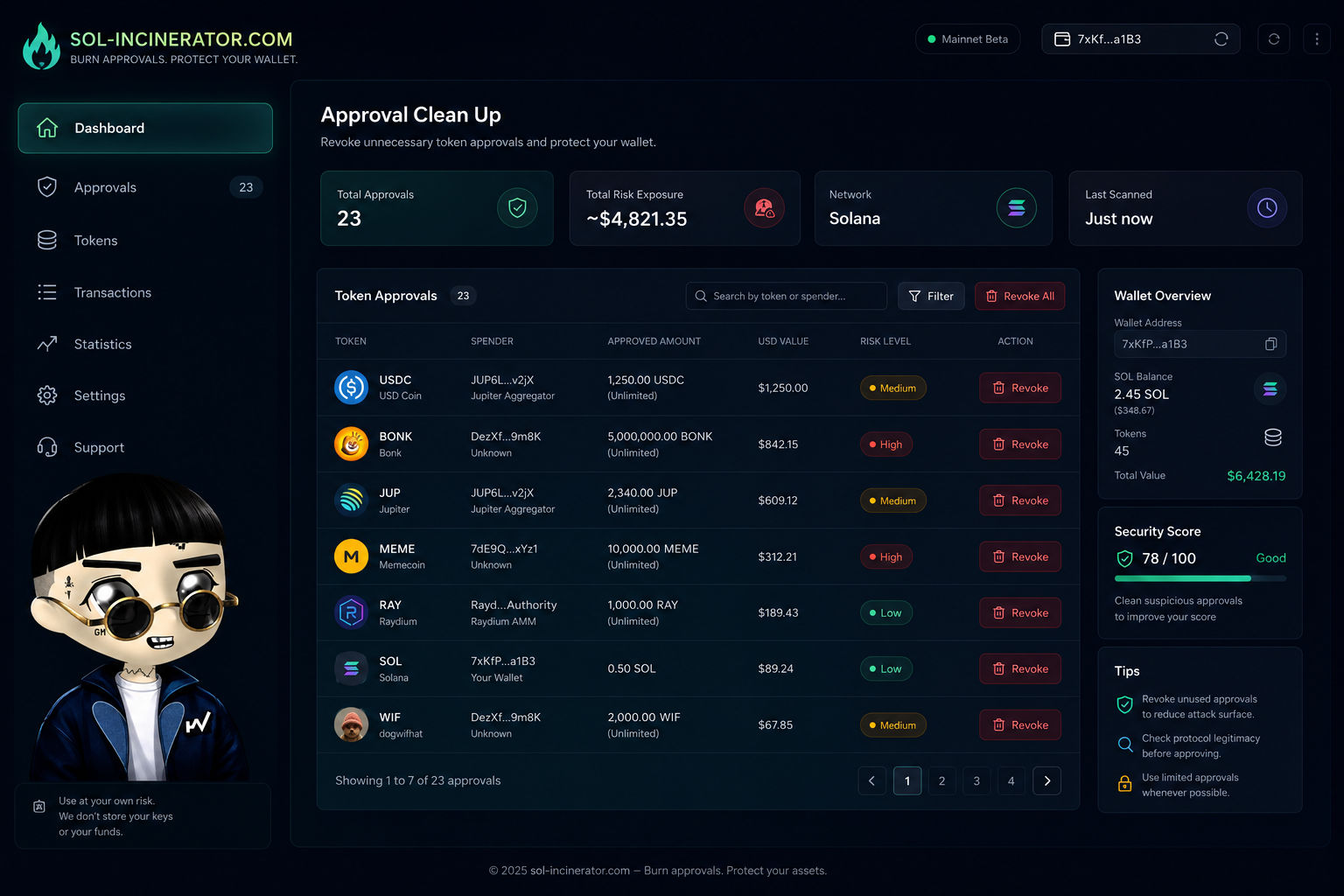The width and height of the screenshot is (1344, 896).
Task: Select page 1 in pagination
Action: 907,780
